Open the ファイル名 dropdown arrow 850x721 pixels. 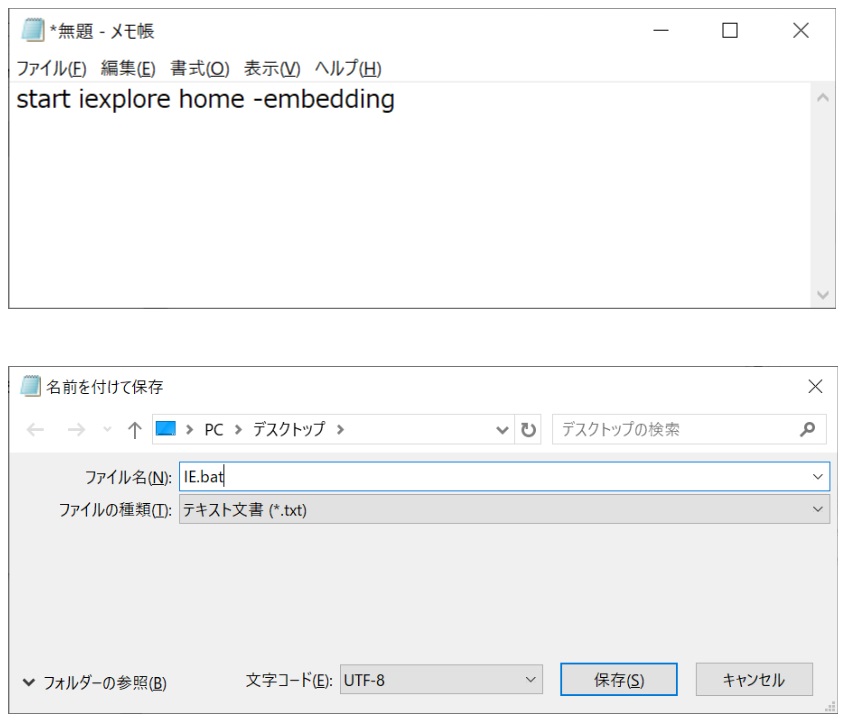817,477
